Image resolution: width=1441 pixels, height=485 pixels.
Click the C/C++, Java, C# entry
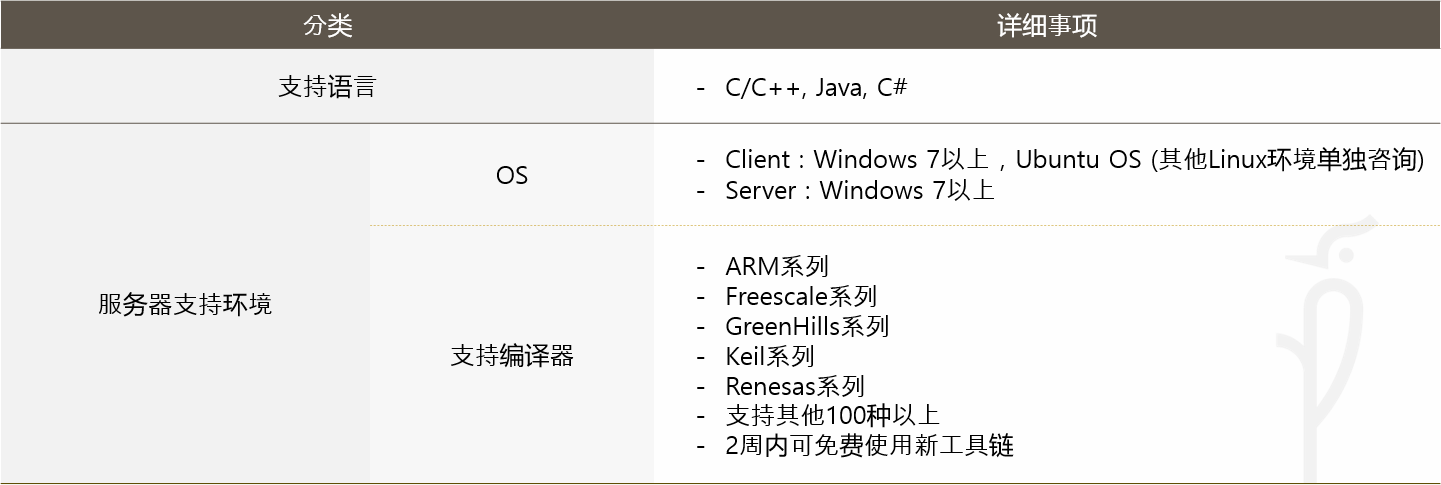[816, 87]
